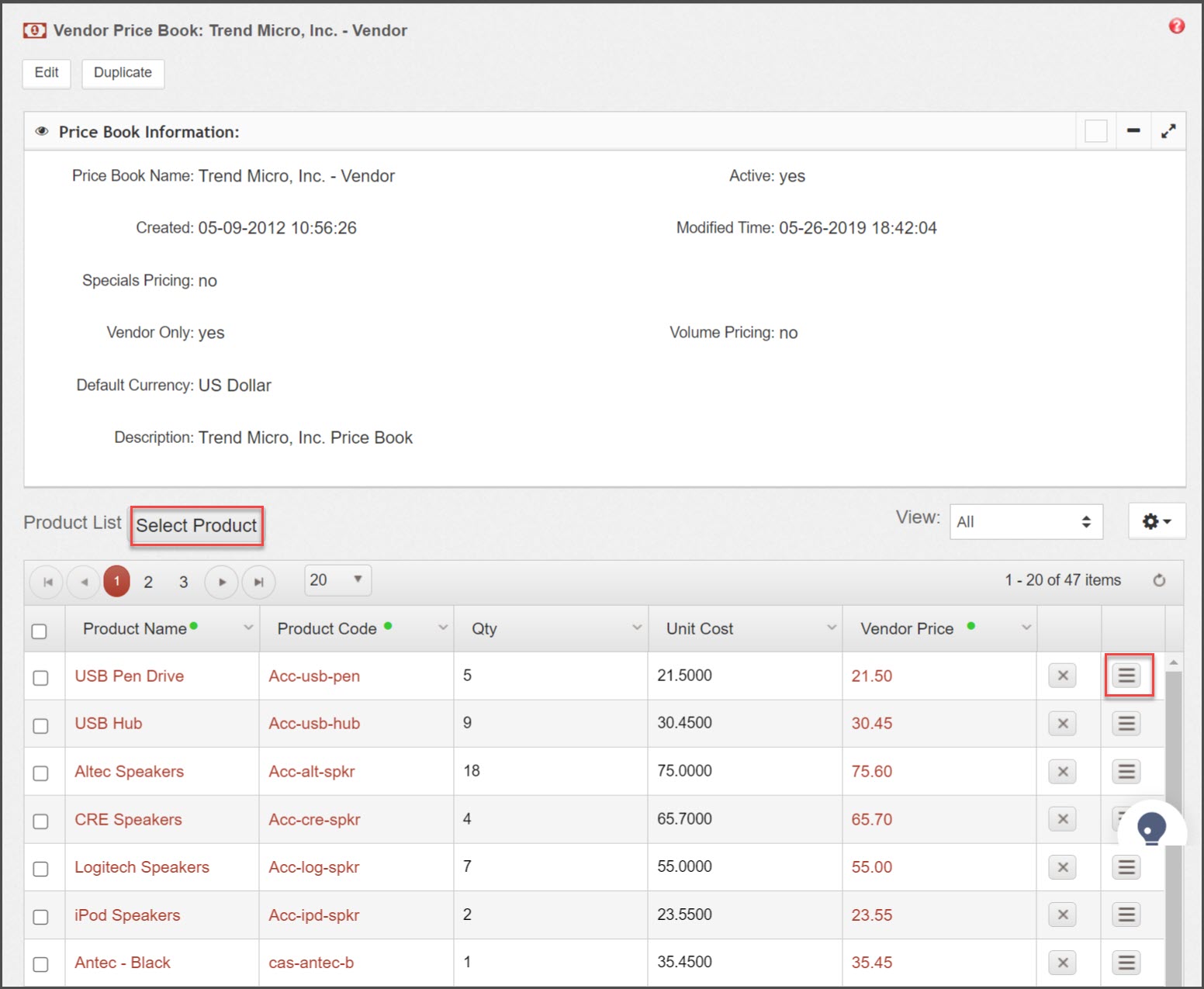The image size is (1204, 989).
Task: Open Vendor Price column menu arrow
Action: [1026, 628]
